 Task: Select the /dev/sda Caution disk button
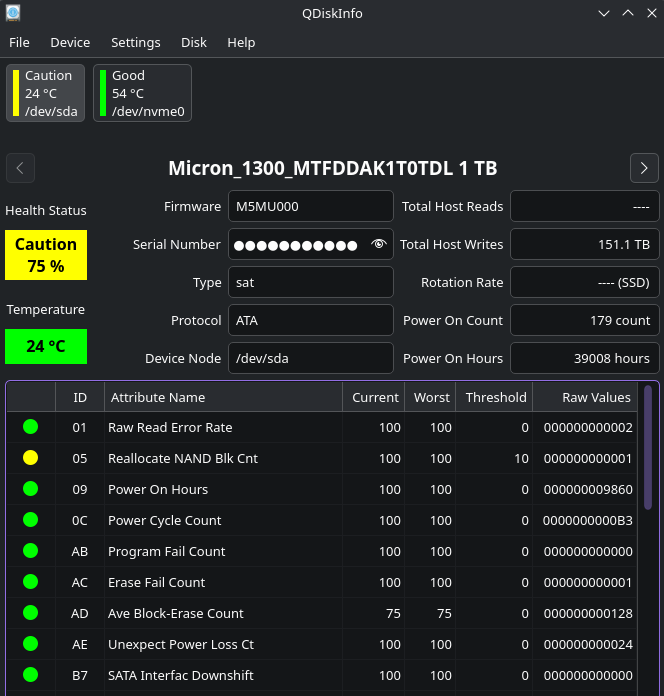(x=46, y=93)
